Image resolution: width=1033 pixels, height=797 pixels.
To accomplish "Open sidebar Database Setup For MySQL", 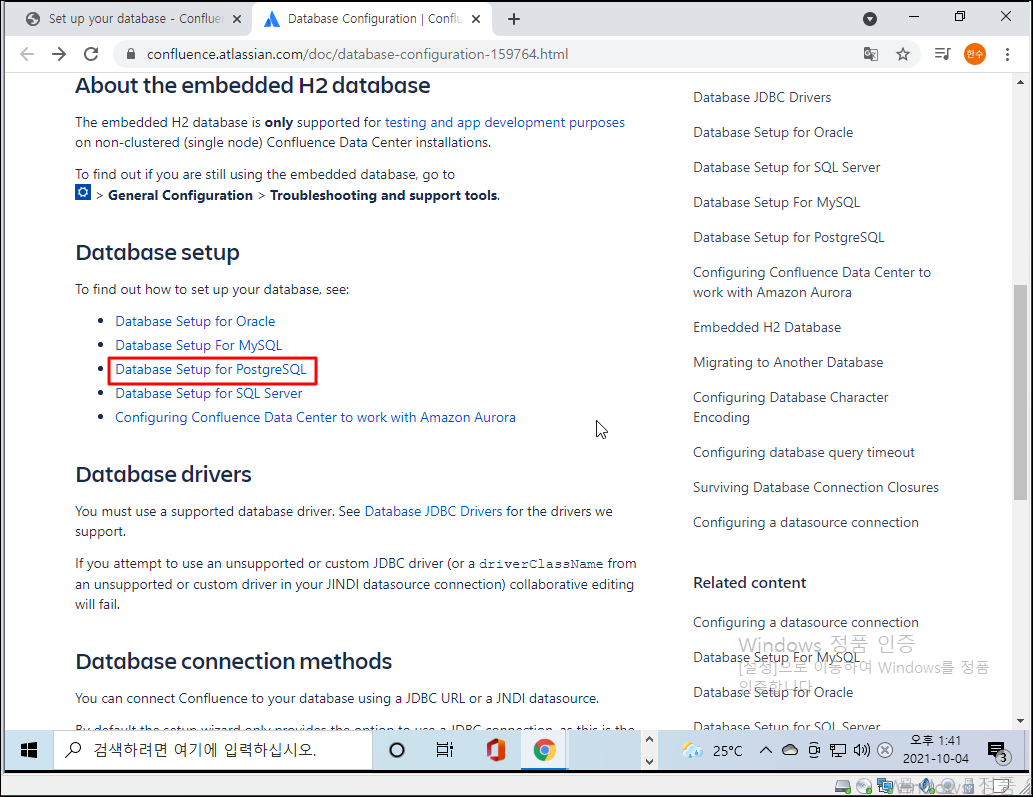I will click(776, 202).
